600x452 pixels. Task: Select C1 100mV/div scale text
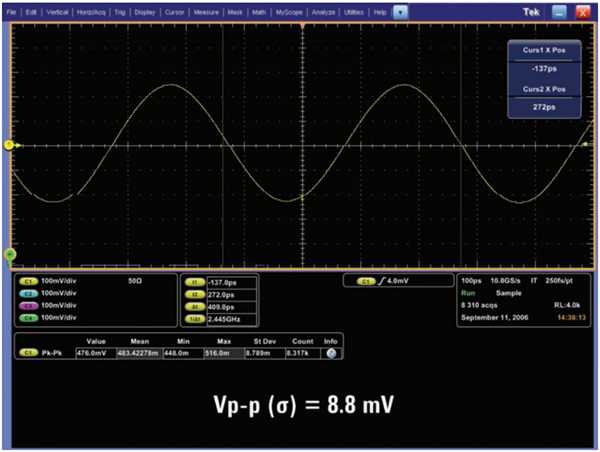59,281
